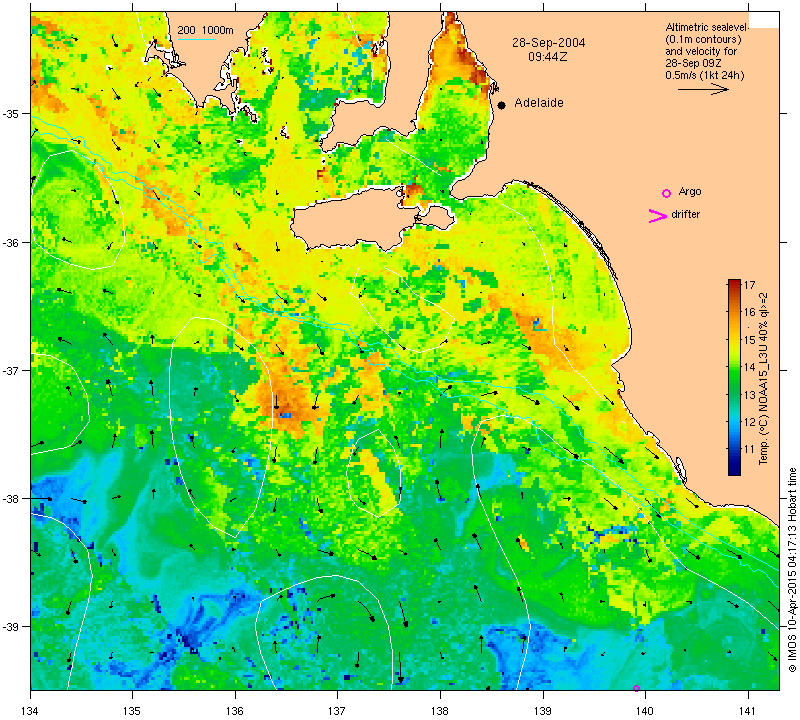Image resolution: width=800 pixels, height=720 pixels.
Task: Click the 140 longitude axis label
Action: pos(645,711)
